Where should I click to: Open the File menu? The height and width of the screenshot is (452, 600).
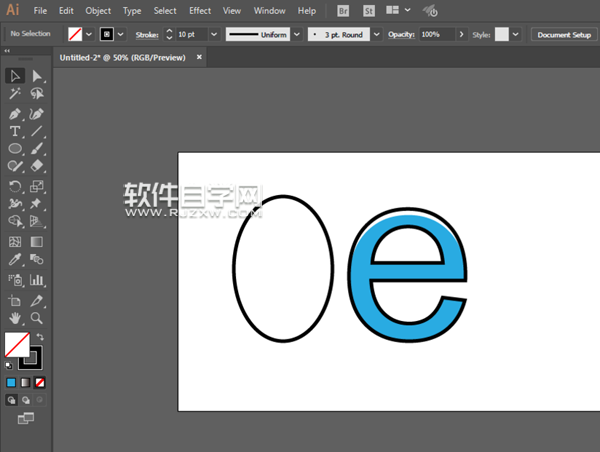(40, 11)
